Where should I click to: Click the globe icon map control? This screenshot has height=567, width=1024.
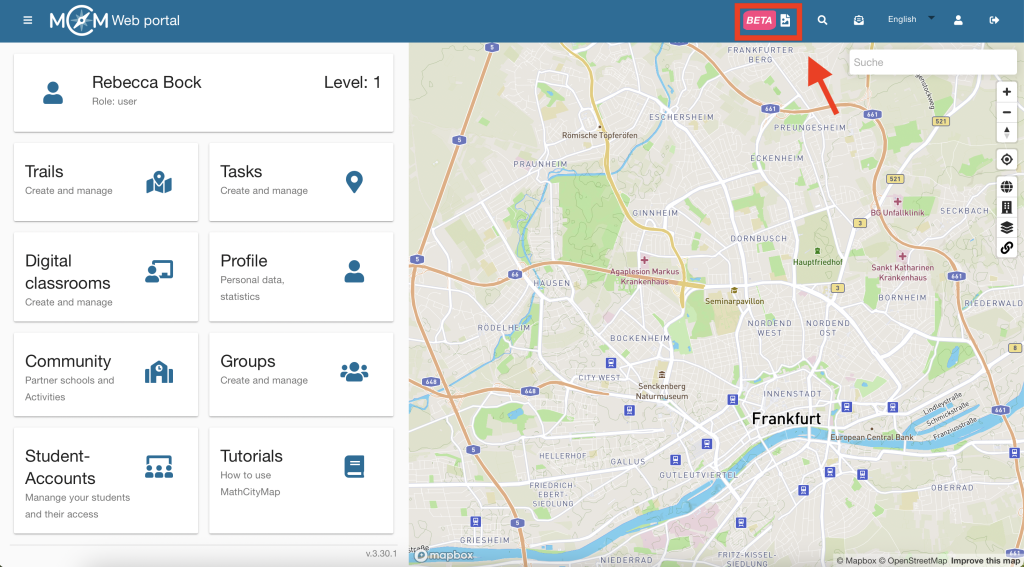(x=1006, y=187)
